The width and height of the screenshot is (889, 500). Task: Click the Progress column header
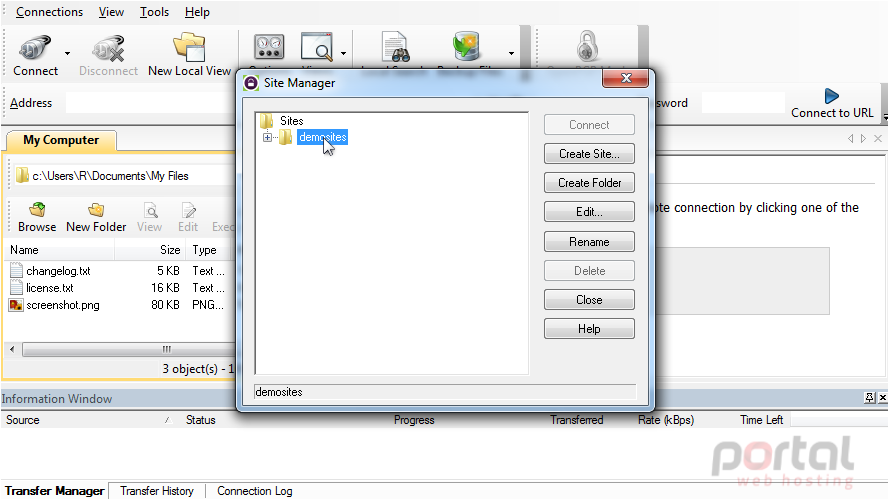point(414,420)
